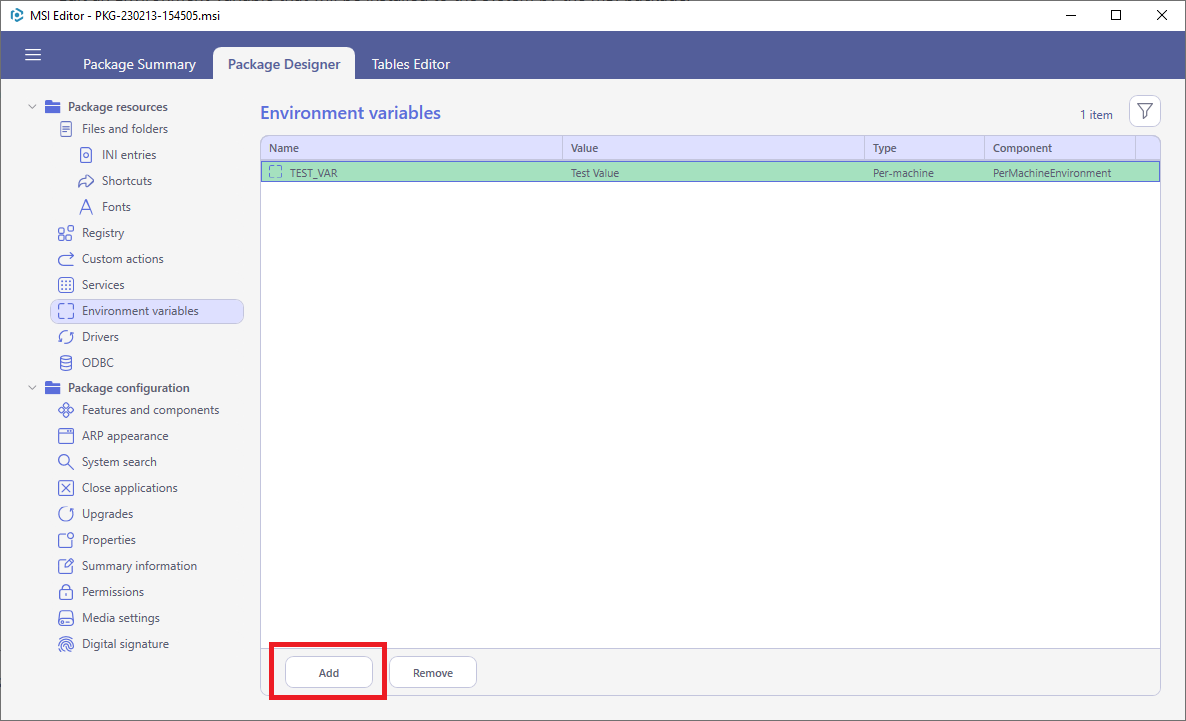Open INI entries tree item
This screenshot has width=1186, height=721.
(x=129, y=155)
